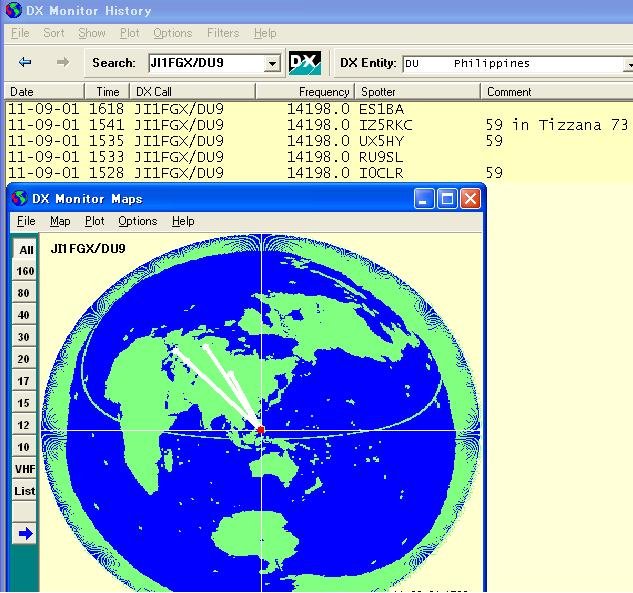Select the 15 meter band button
Viewport: 633px width, 593px height.
[25, 403]
